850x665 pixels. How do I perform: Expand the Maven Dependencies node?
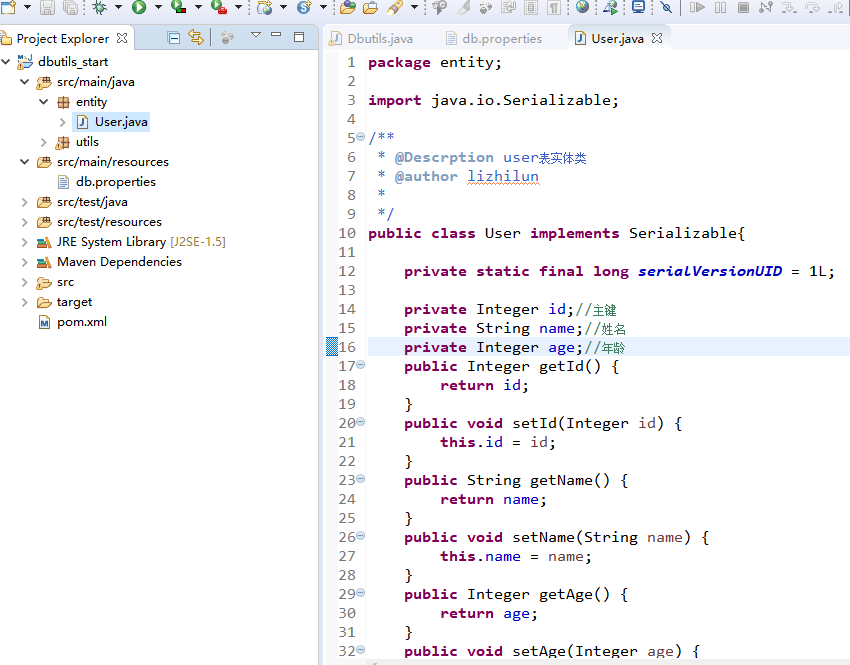coord(25,262)
